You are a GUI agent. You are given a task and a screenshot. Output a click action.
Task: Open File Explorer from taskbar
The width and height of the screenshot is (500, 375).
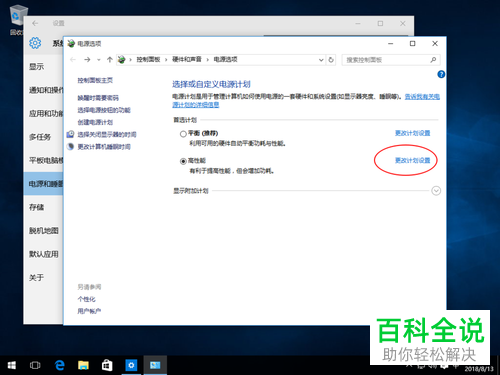pos(83,365)
